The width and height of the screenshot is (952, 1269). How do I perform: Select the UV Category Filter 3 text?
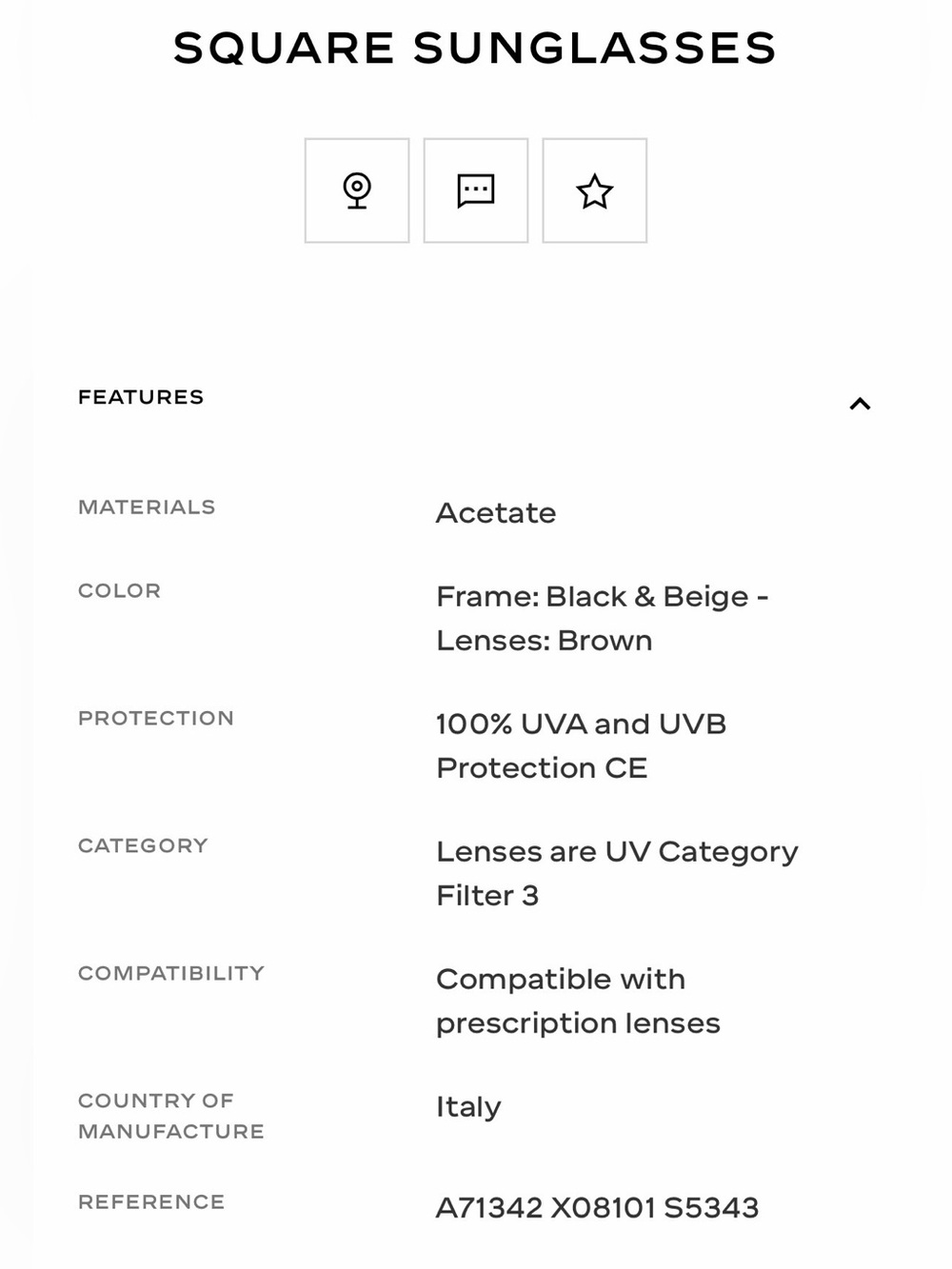click(x=617, y=873)
